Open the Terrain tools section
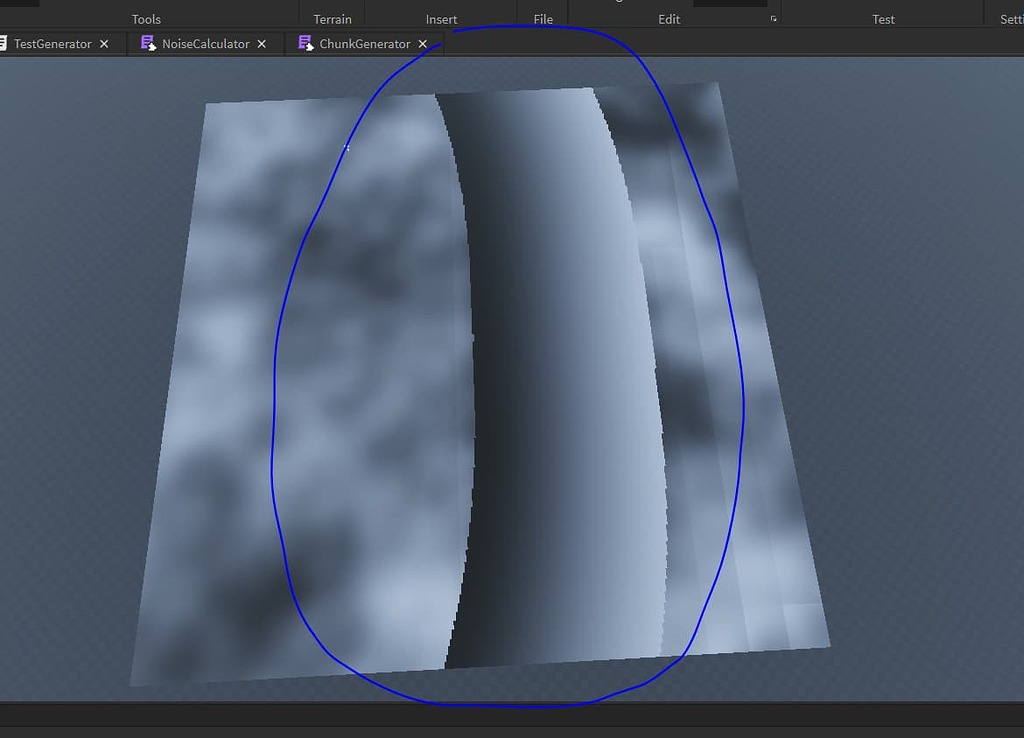Viewport: 1024px width, 738px height. (331, 18)
